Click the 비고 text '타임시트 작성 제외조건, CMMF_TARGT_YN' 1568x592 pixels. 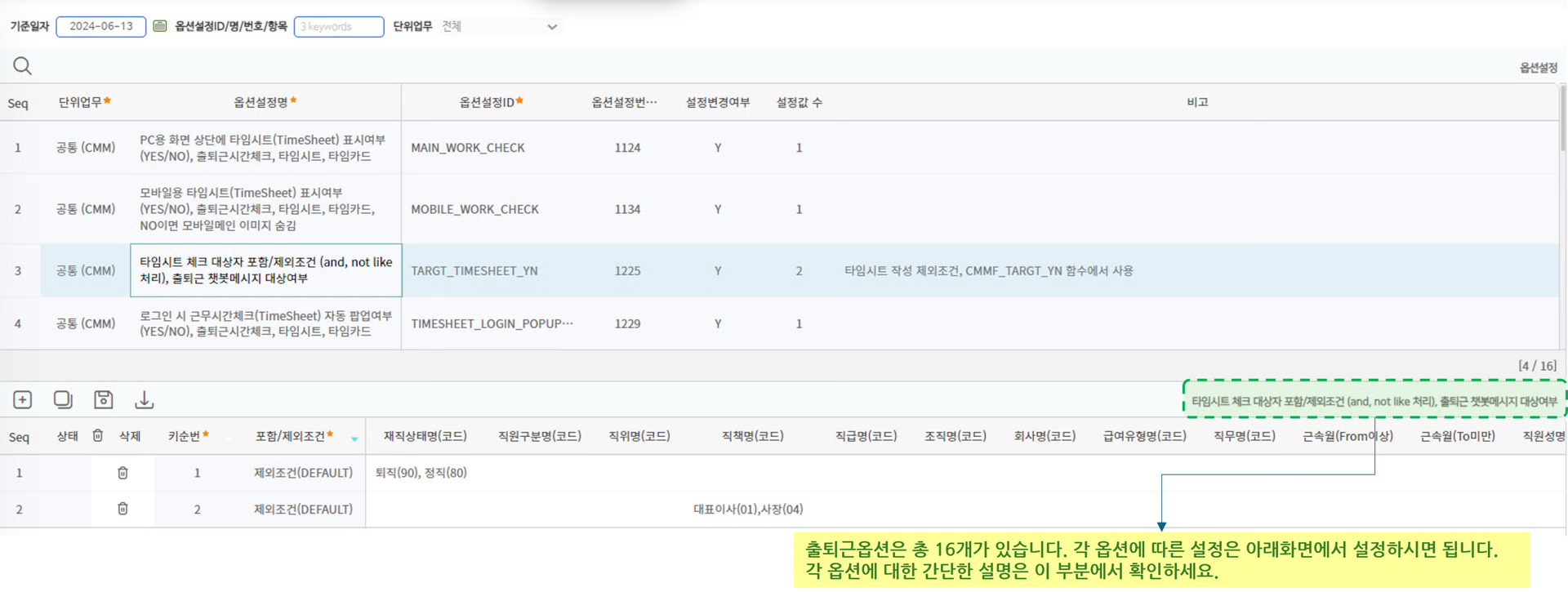point(988,270)
